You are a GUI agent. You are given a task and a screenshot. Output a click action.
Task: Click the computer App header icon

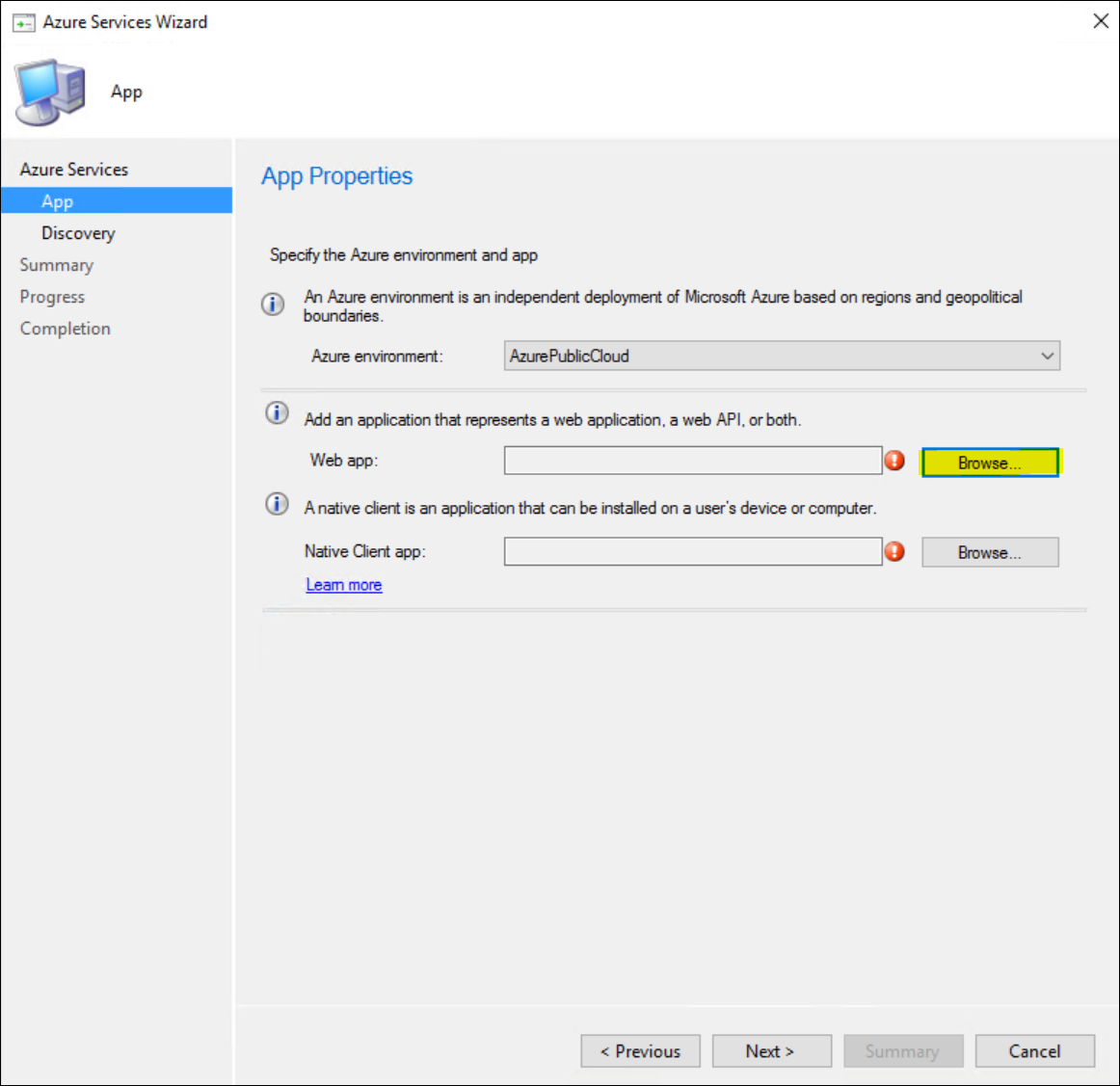click(50, 93)
